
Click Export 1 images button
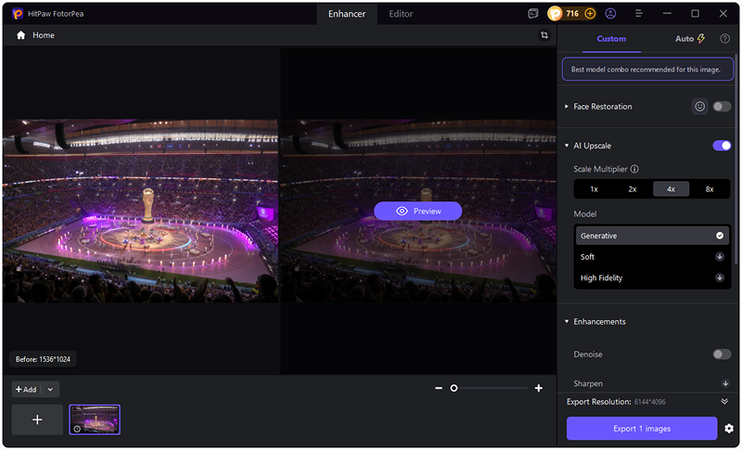(x=642, y=428)
